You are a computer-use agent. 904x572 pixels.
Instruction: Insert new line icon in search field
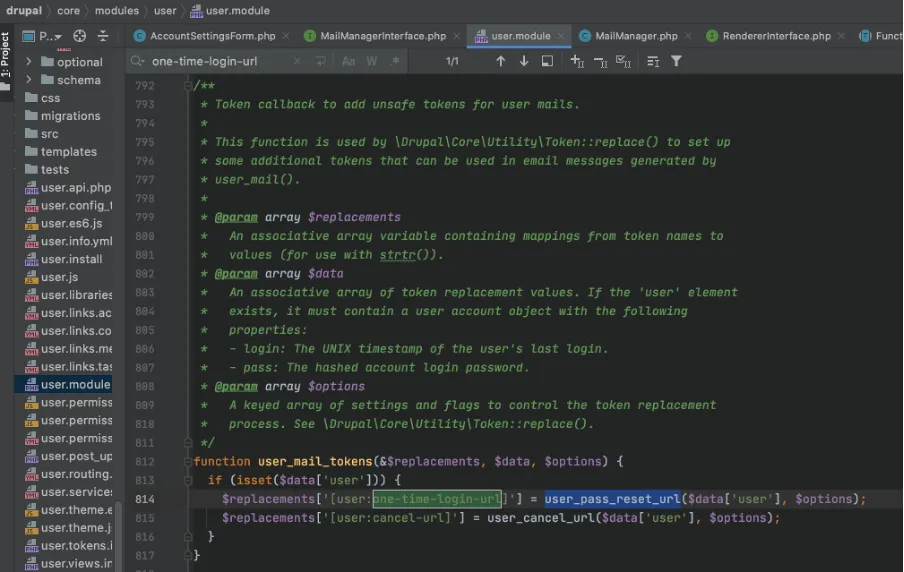321,61
